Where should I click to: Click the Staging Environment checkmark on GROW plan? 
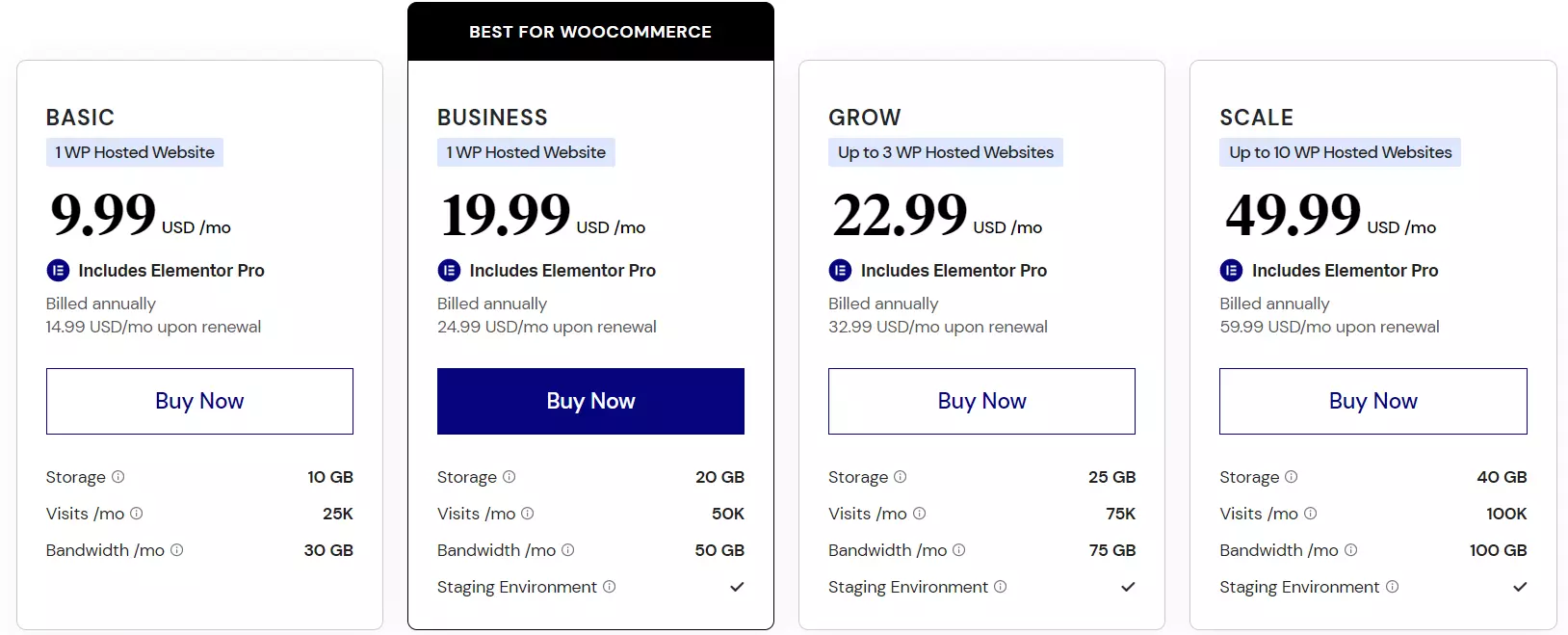(x=1128, y=586)
